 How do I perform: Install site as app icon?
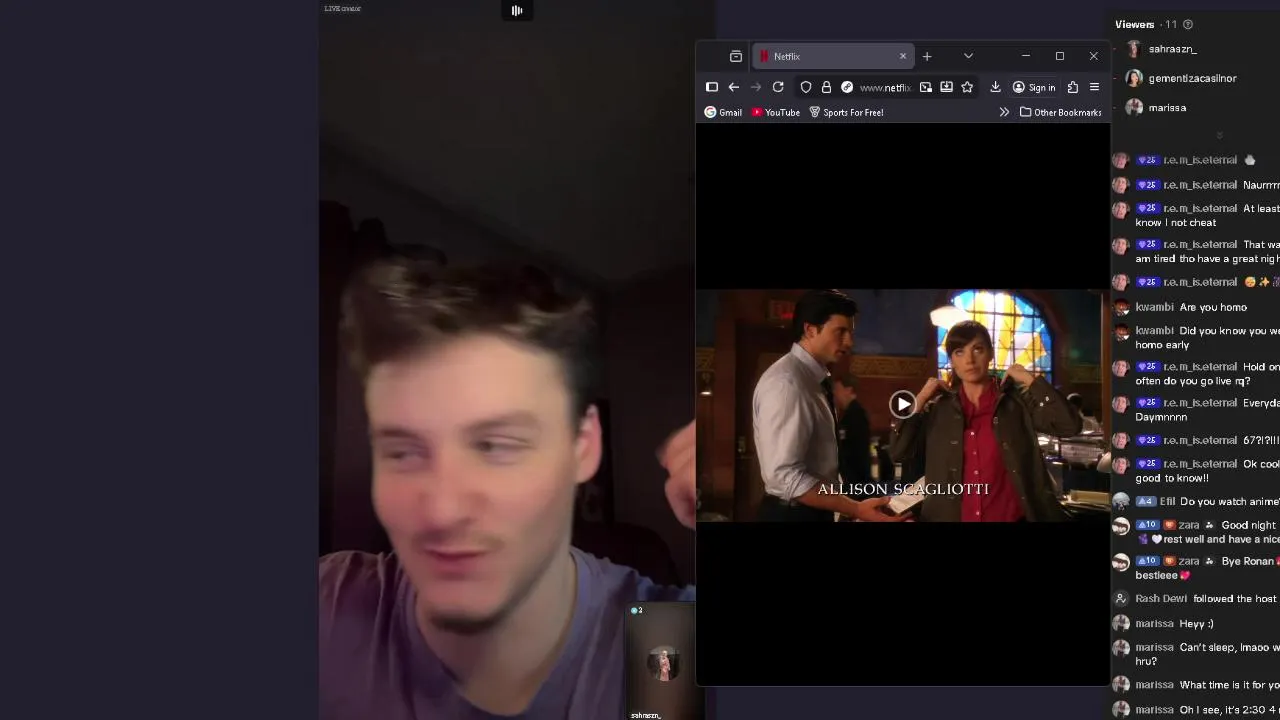pos(946,87)
